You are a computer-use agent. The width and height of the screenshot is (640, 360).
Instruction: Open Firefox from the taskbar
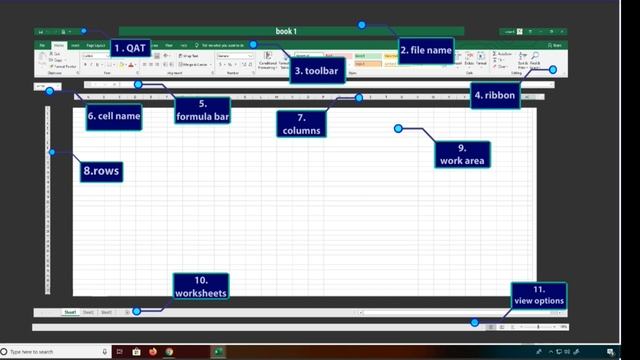[x=153, y=351]
